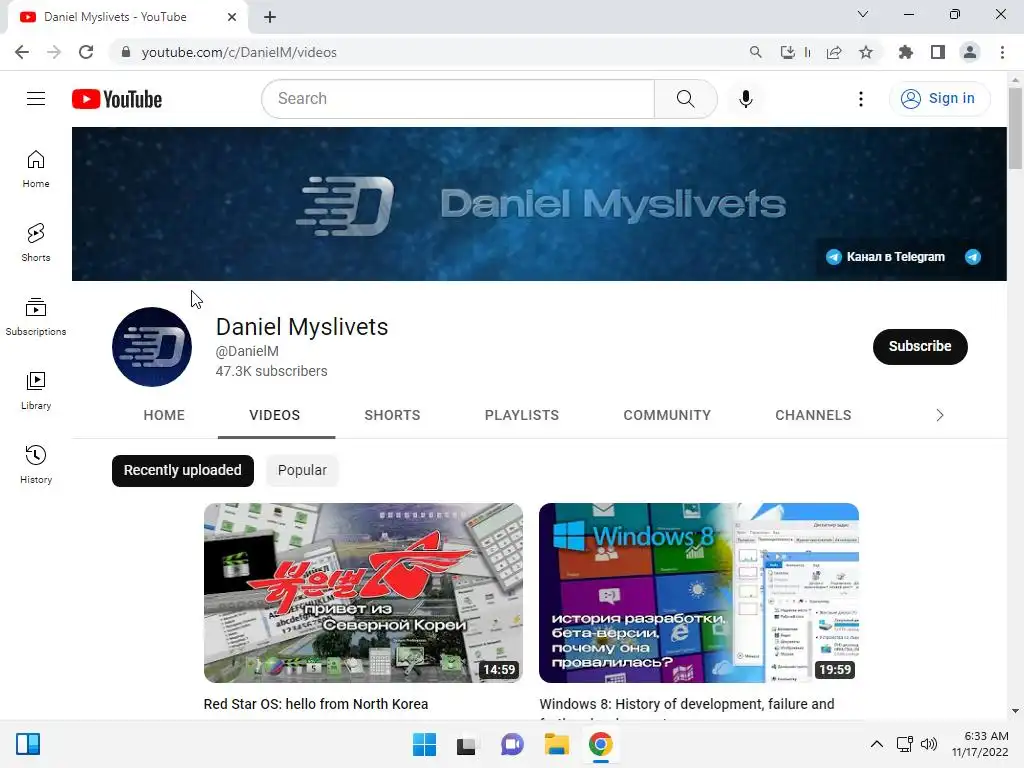Viewport: 1024px width, 768px height.
Task: Open the YouTube hamburger guide menu
Action: click(36, 99)
